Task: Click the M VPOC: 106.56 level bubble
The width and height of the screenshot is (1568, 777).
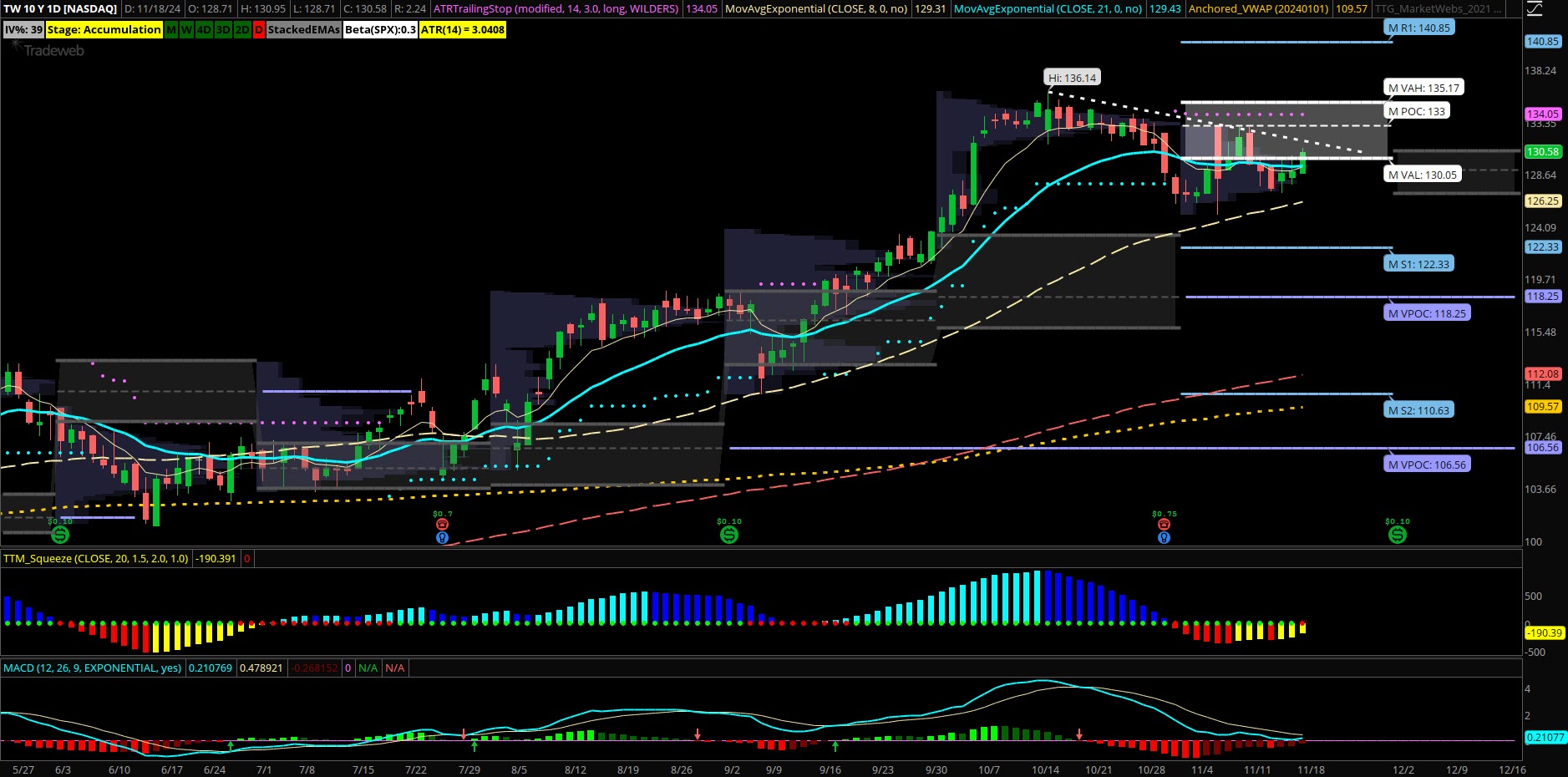Action: tap(1427, 465)
